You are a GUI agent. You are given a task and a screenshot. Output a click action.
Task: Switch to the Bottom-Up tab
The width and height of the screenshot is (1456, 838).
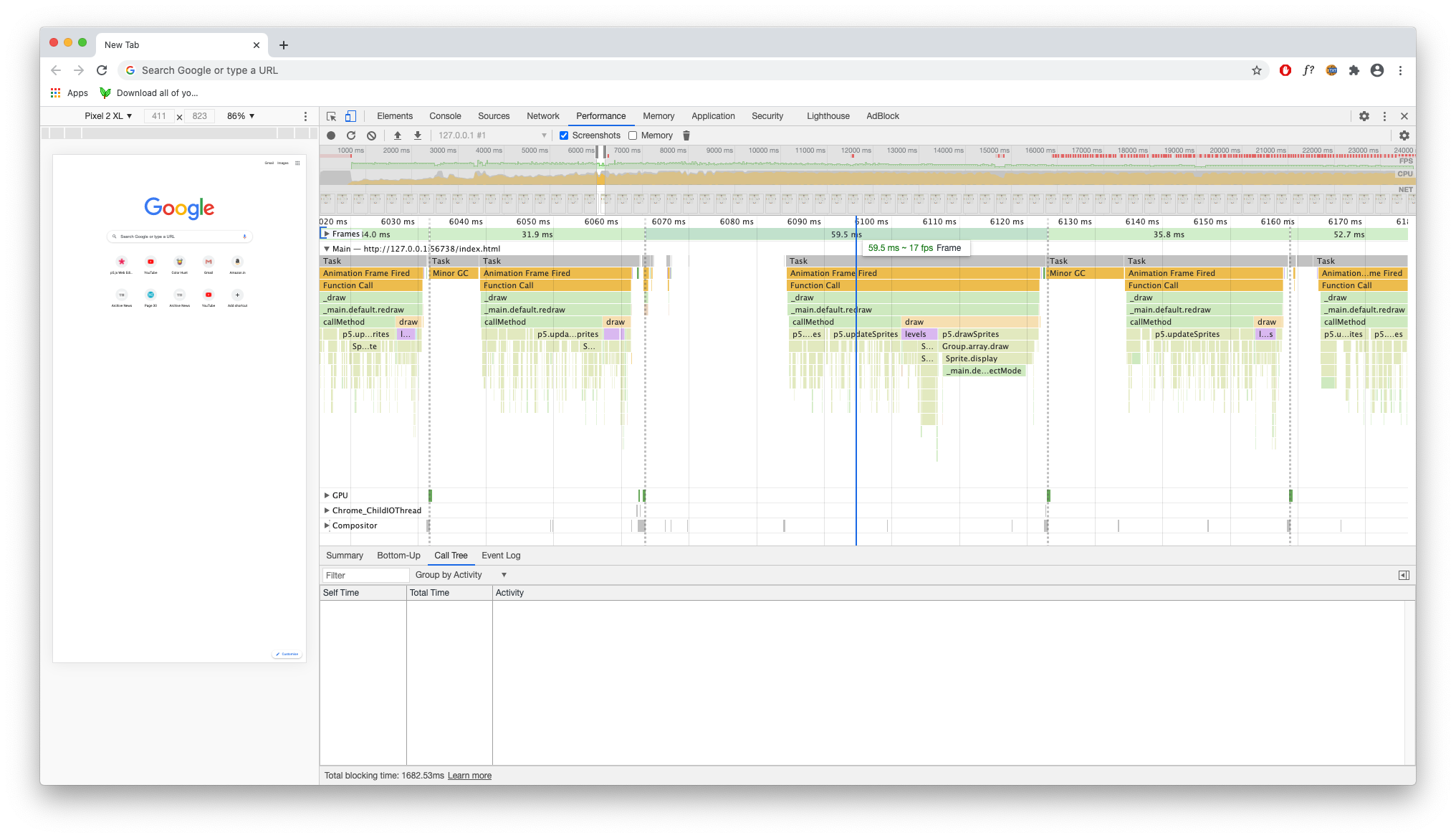pyautogui.click(x=398, y=556)
